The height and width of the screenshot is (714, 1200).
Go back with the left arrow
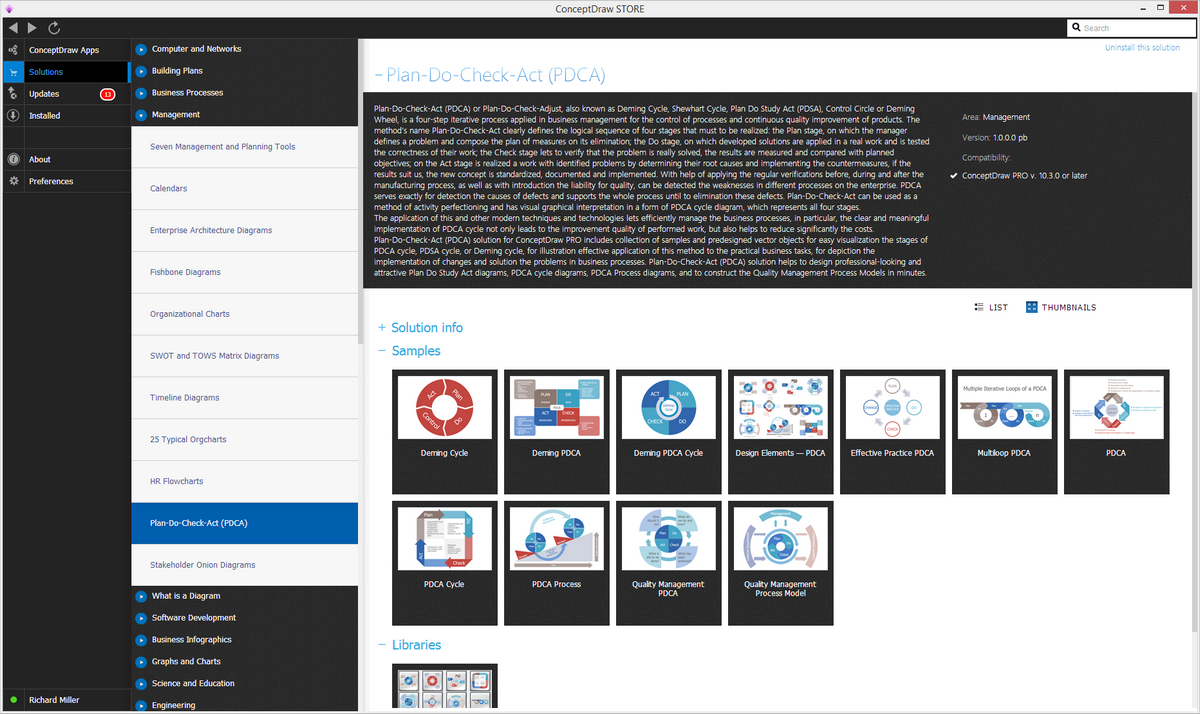pos(13,28)
